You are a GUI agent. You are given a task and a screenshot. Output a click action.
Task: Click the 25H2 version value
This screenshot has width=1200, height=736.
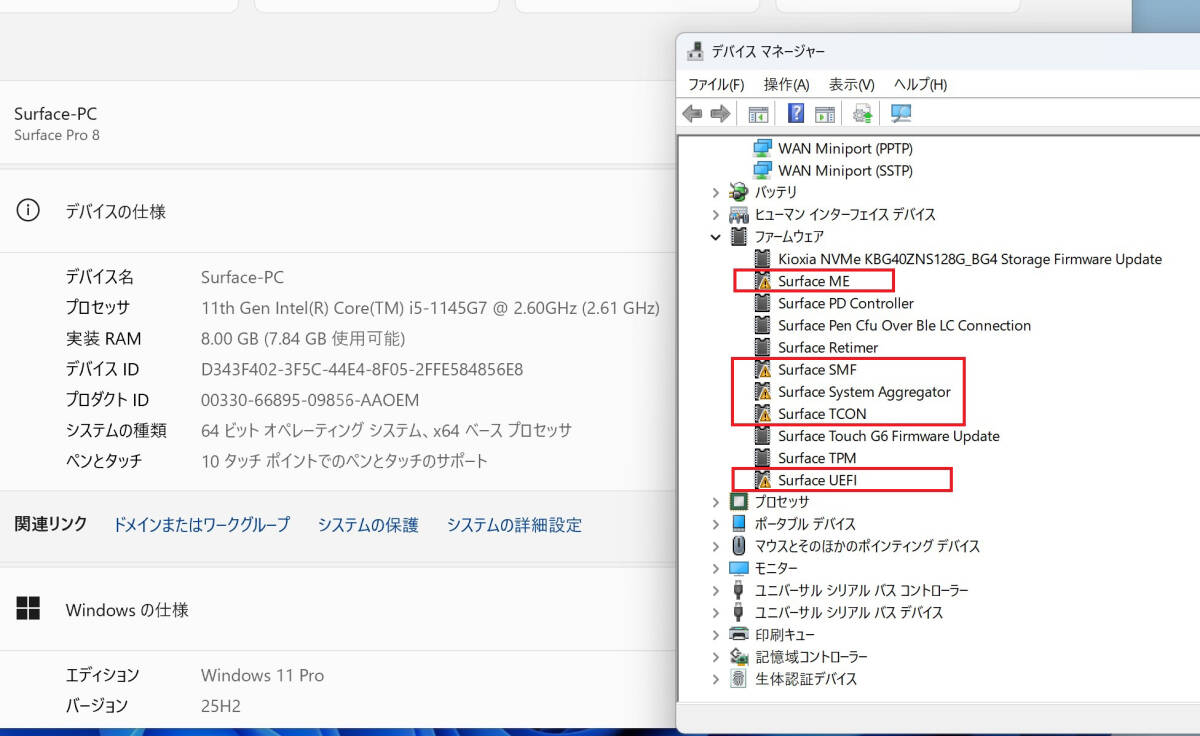tap(221, 706)
